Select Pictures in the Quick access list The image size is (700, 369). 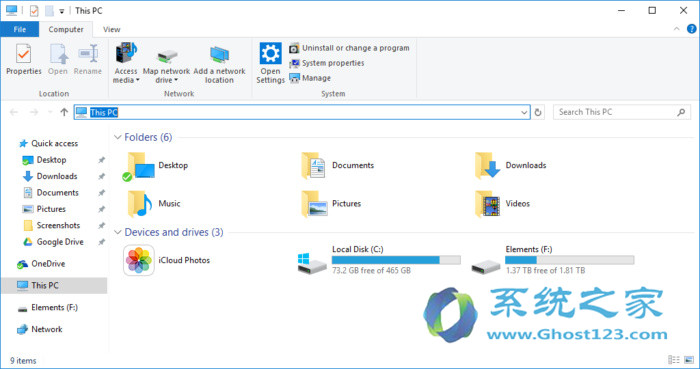point(44,209)
